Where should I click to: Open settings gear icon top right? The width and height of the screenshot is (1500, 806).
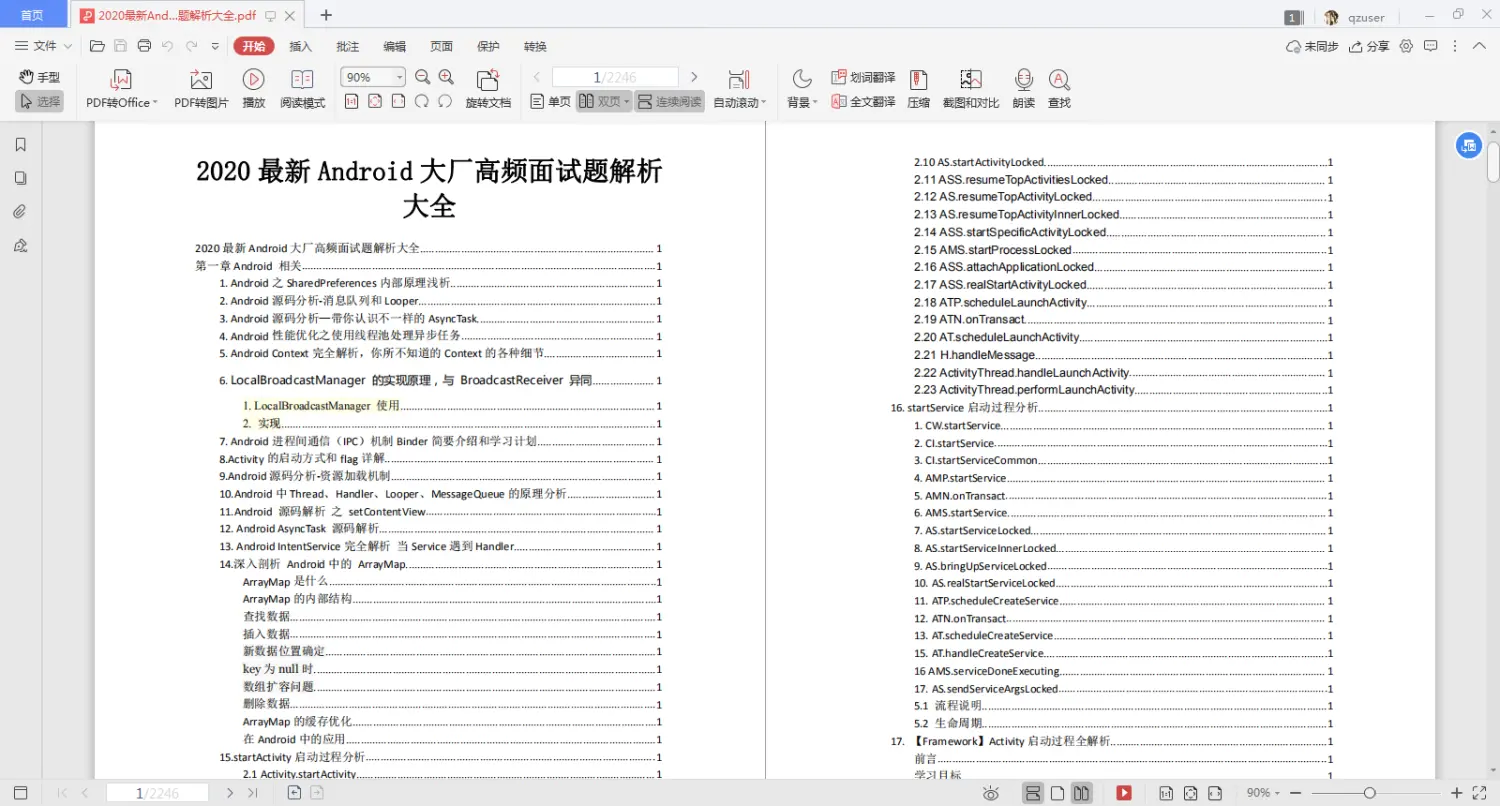point(1407,46)
